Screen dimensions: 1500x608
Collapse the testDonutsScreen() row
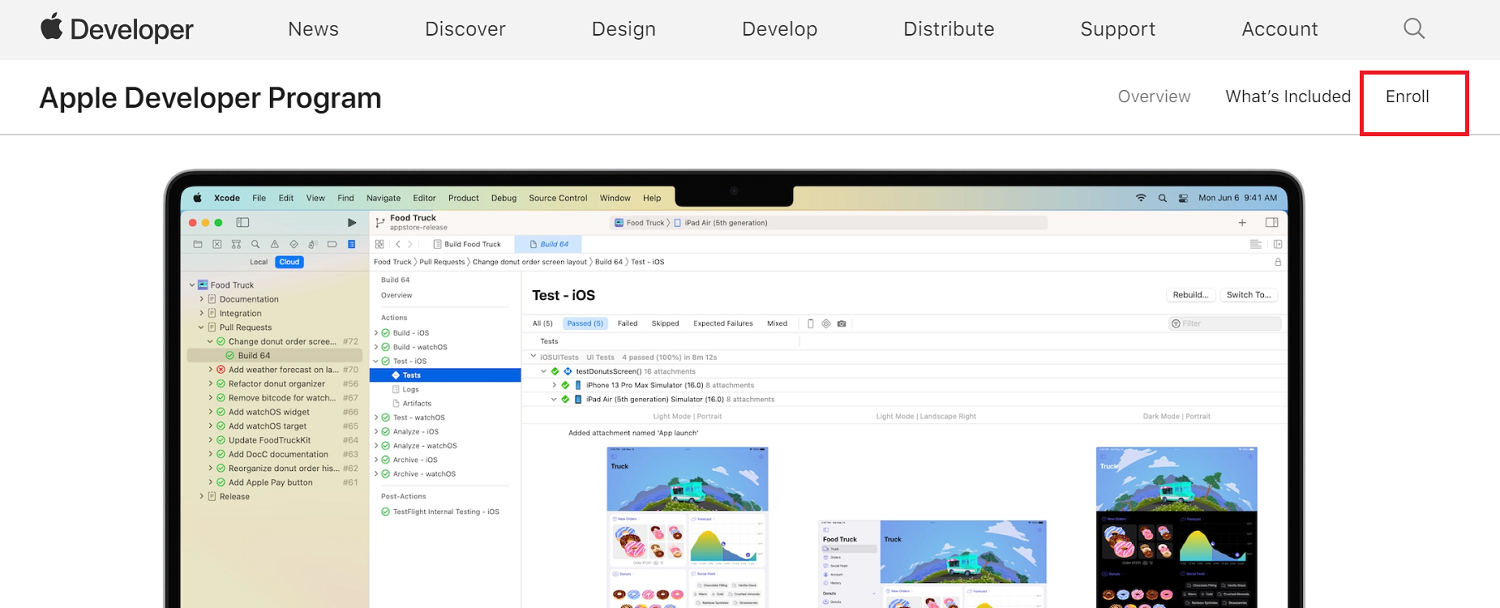[x=543, y=371]
